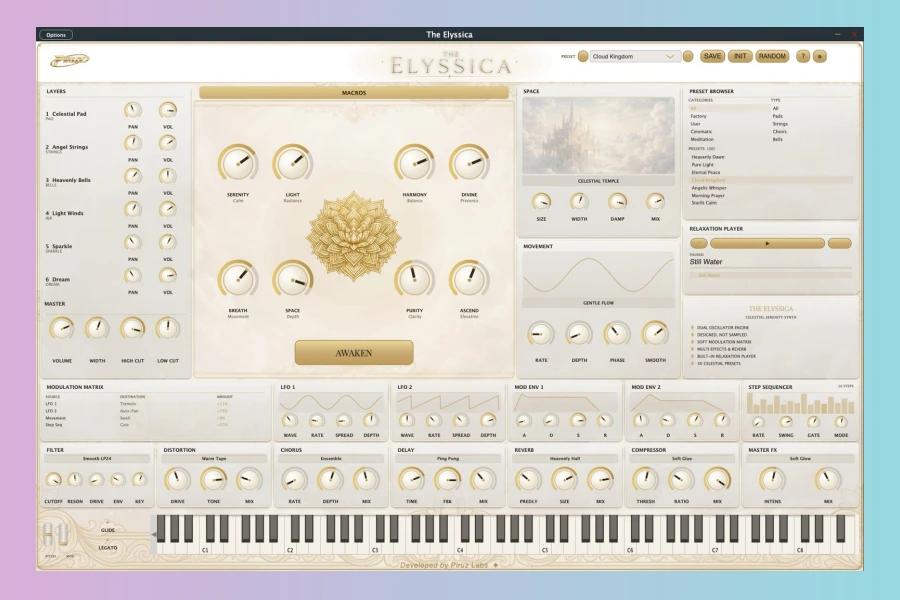This screenshot has width=900, height=600.
Task: Open the Smooth LP24 filter type selector
Action: point(96,459)
